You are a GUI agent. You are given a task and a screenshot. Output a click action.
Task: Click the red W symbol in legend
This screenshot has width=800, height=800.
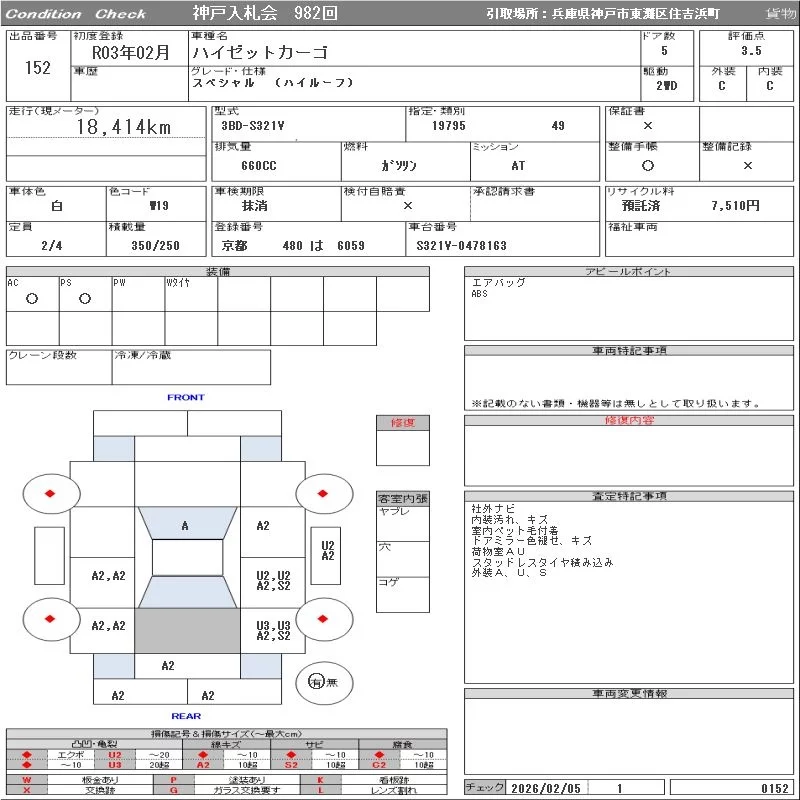[27, 779]
